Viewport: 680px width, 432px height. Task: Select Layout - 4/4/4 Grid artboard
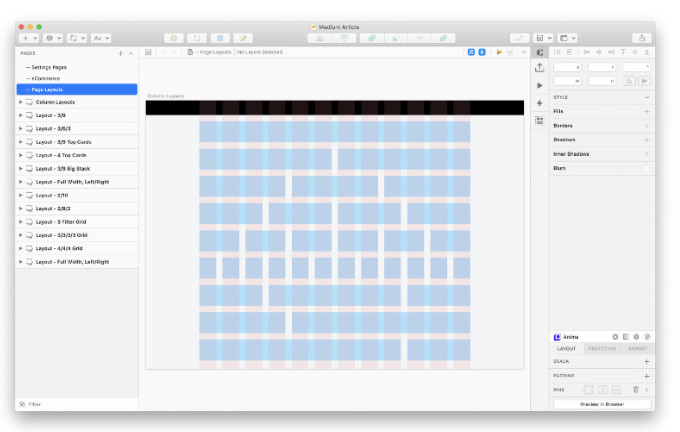(x=77, y=249)
